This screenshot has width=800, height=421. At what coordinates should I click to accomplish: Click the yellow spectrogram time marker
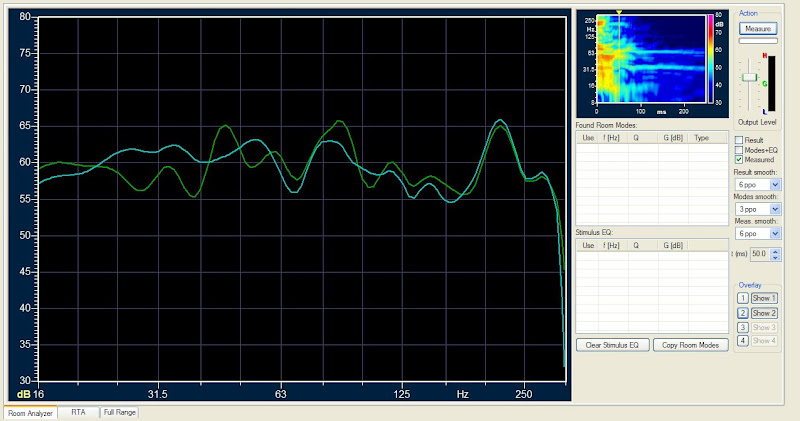point(619,12)
